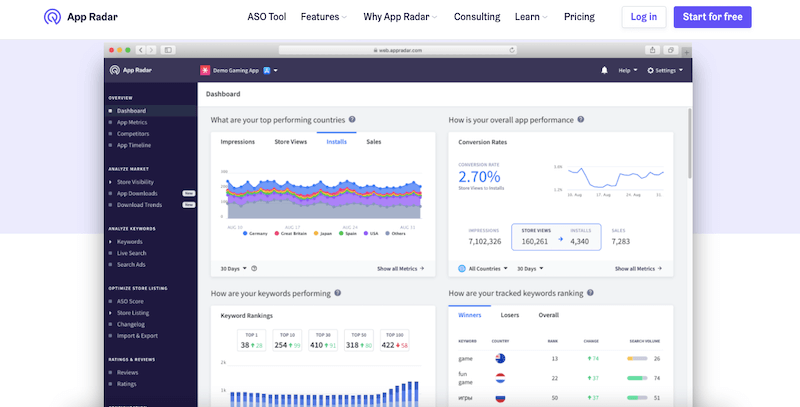This screenshot has width=800, height=407.
Task: Click Show all Metrics in countries card
Action: pos(401,268)
